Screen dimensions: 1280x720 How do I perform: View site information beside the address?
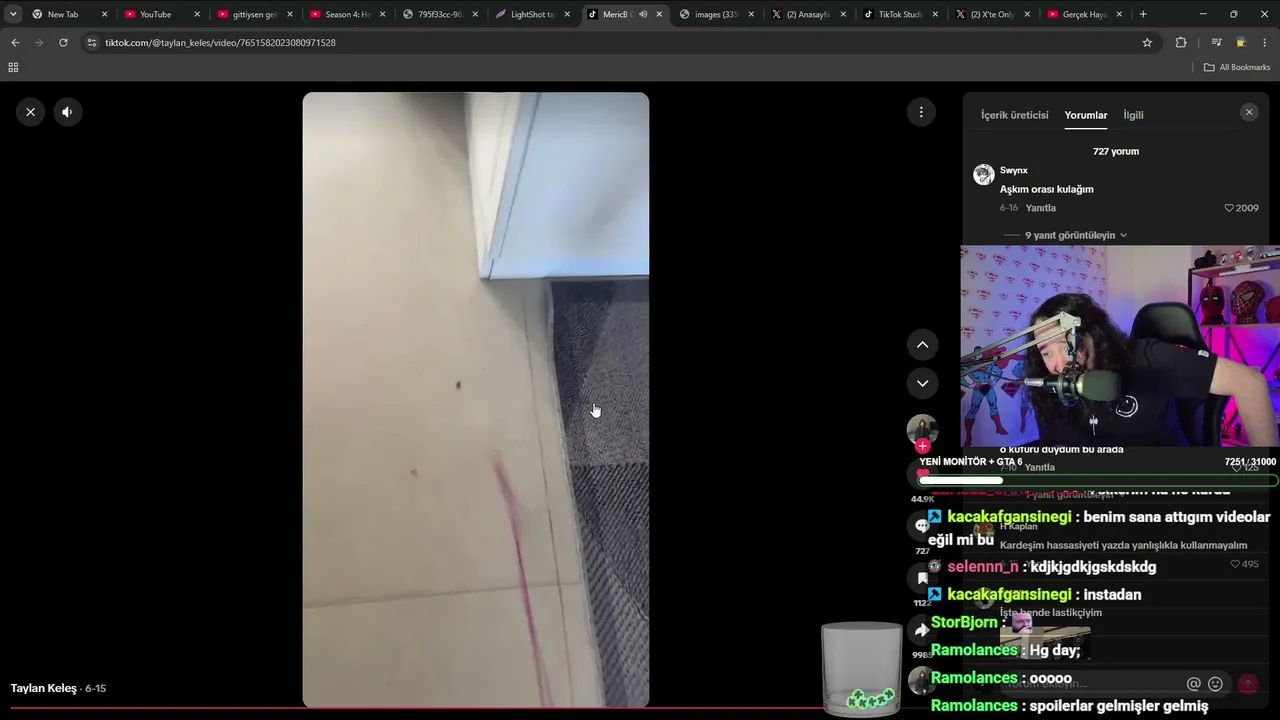92,43
